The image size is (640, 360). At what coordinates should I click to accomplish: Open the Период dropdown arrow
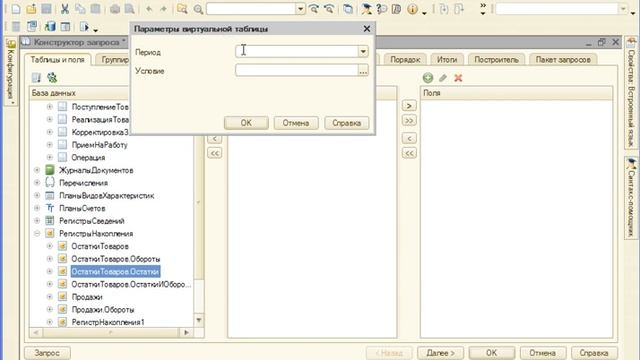pos(363,51)
